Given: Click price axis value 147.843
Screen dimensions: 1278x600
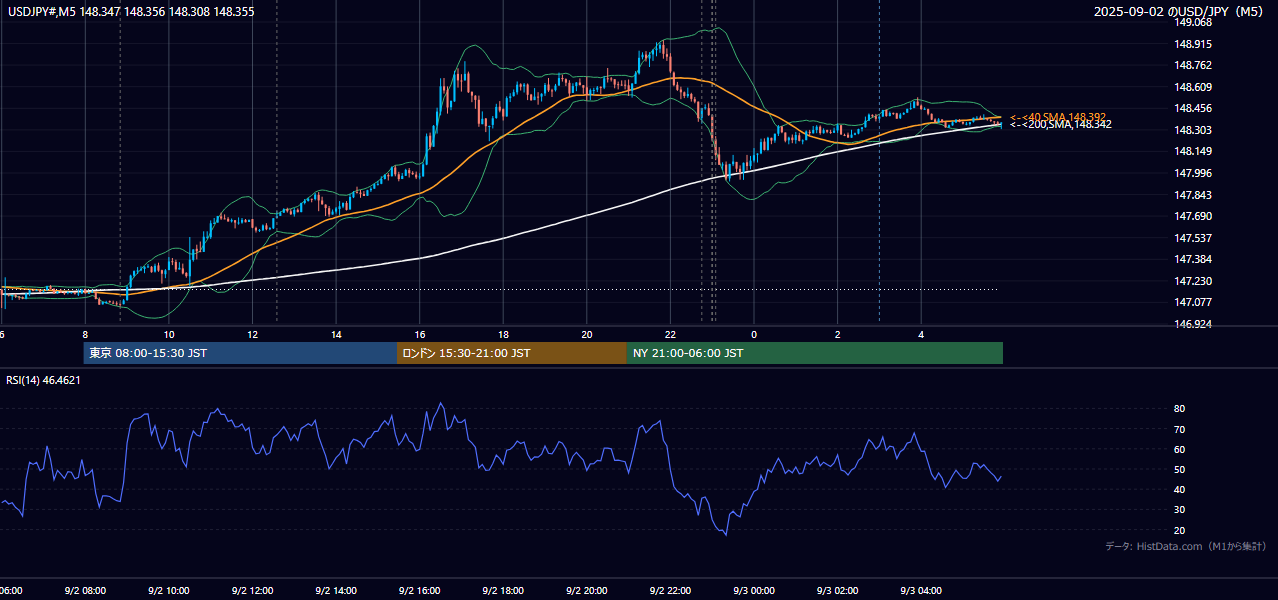Looking at the screenshot, I should 1193,195.
